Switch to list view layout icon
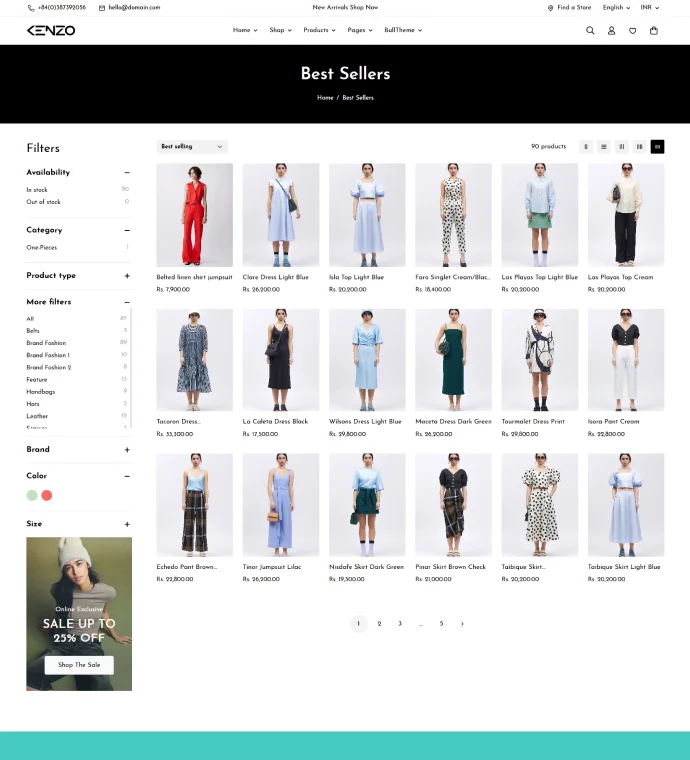 click(604, 146)
